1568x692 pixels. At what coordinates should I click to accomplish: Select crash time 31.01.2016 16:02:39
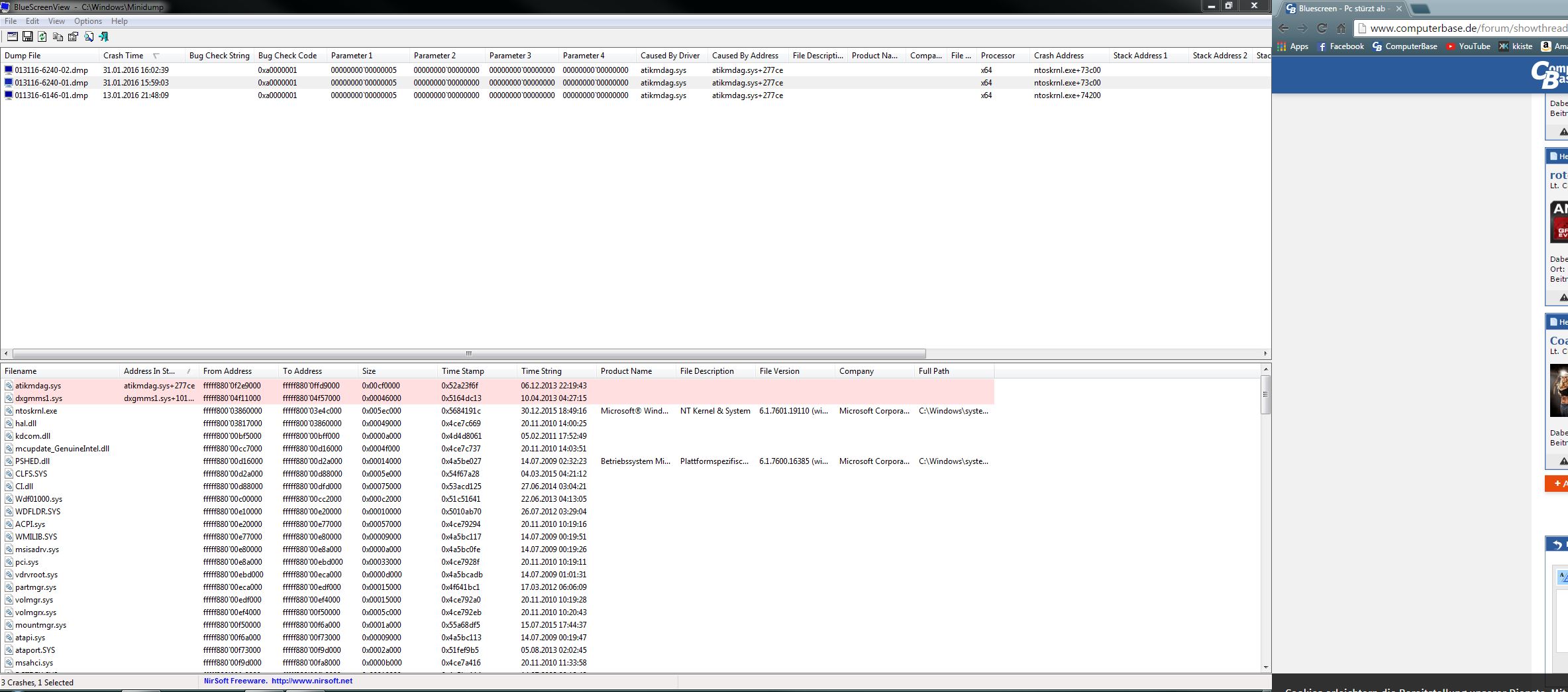(136, 70)
